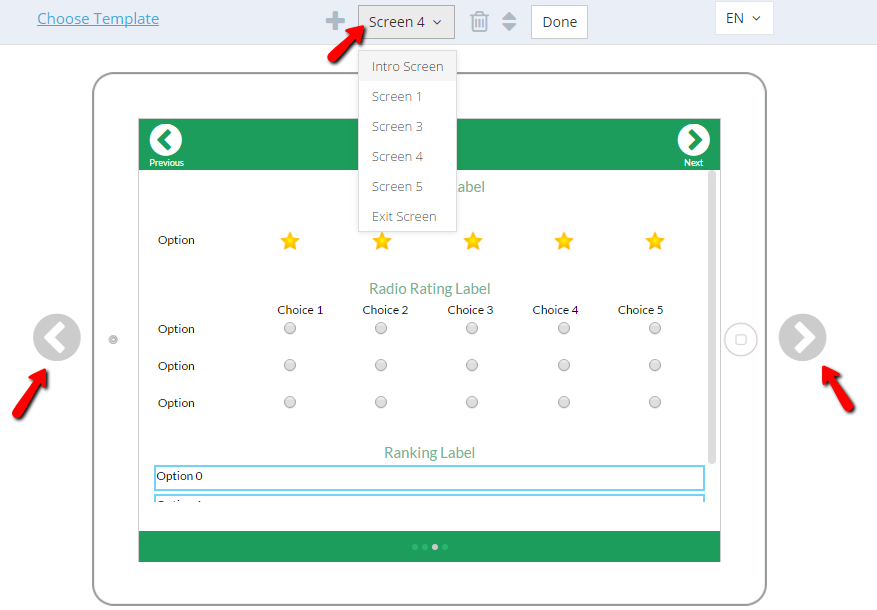Choose Screen 4 from the list
This screenshot has width=877, height=610.
point(407,157)
